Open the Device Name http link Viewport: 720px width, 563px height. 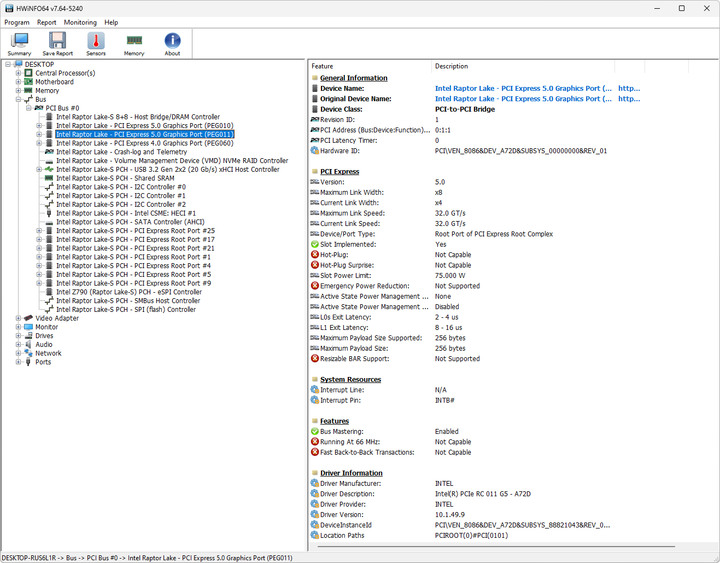(629, 88)
